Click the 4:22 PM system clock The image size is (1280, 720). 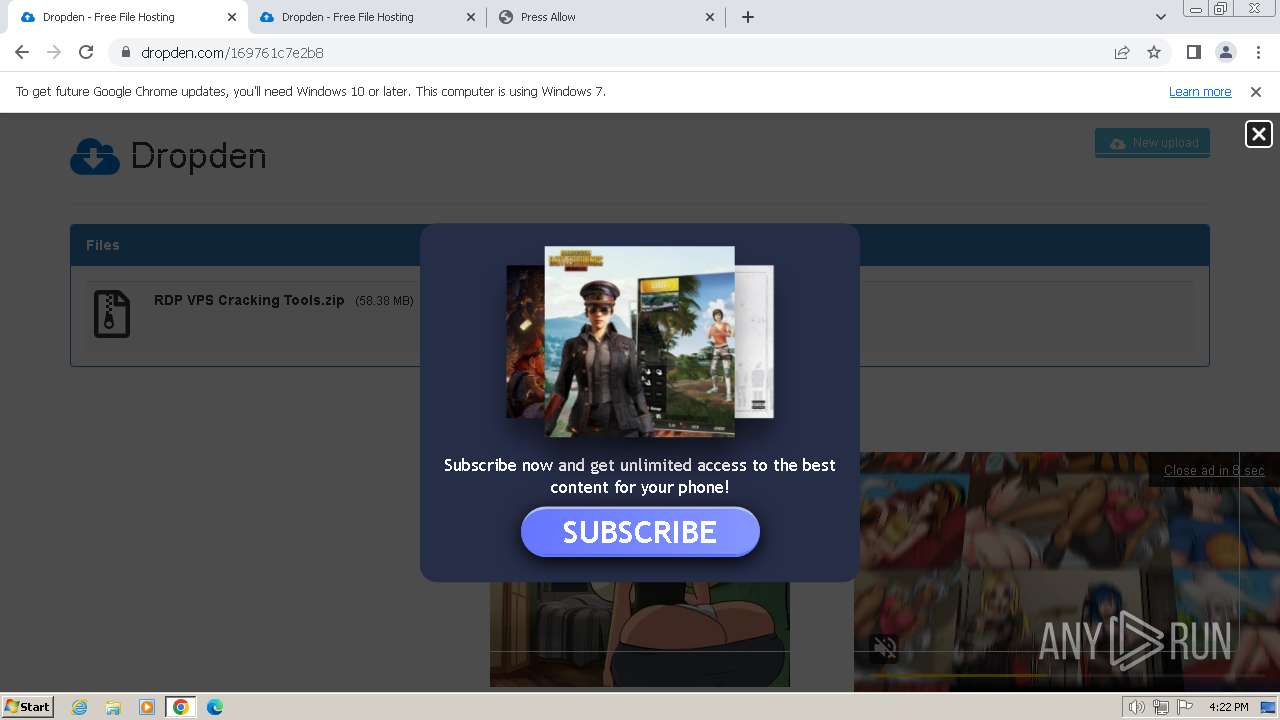[x=1228, y=707]
